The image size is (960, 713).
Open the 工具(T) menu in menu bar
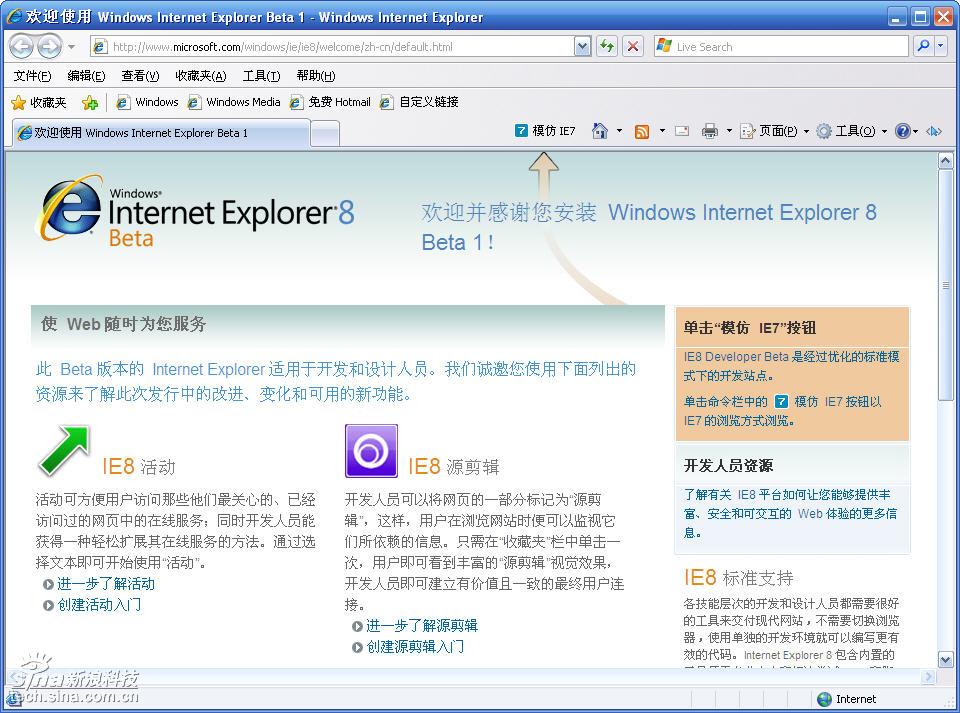261,76
